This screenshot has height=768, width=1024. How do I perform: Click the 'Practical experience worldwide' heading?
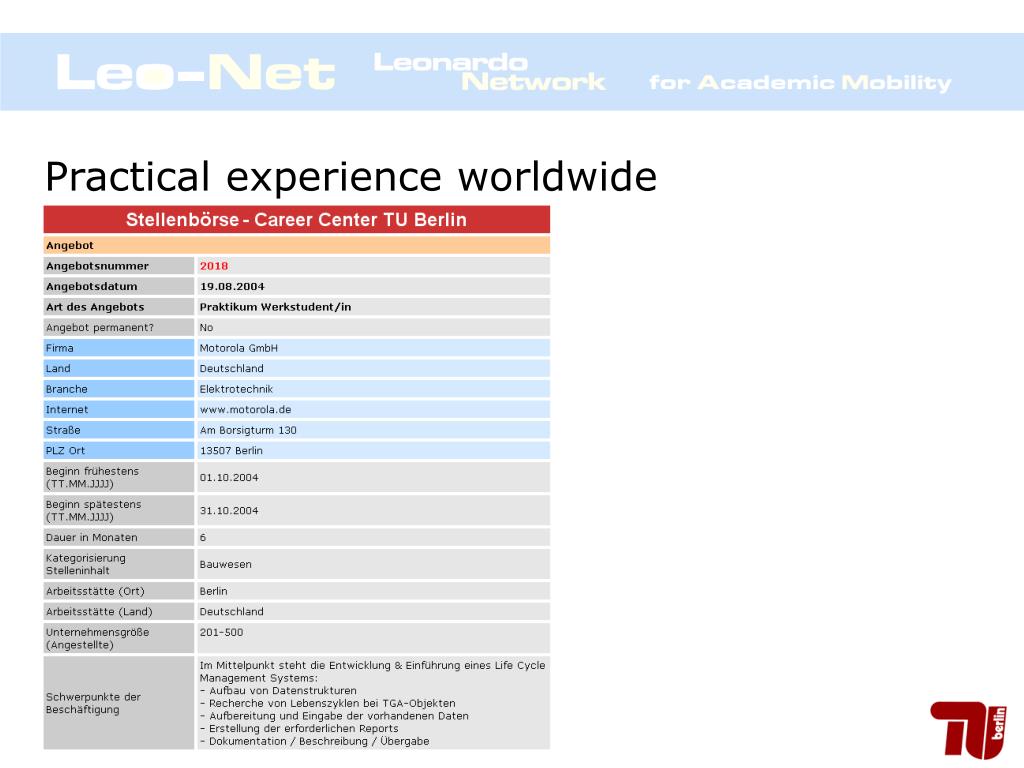tap(351, 176)
